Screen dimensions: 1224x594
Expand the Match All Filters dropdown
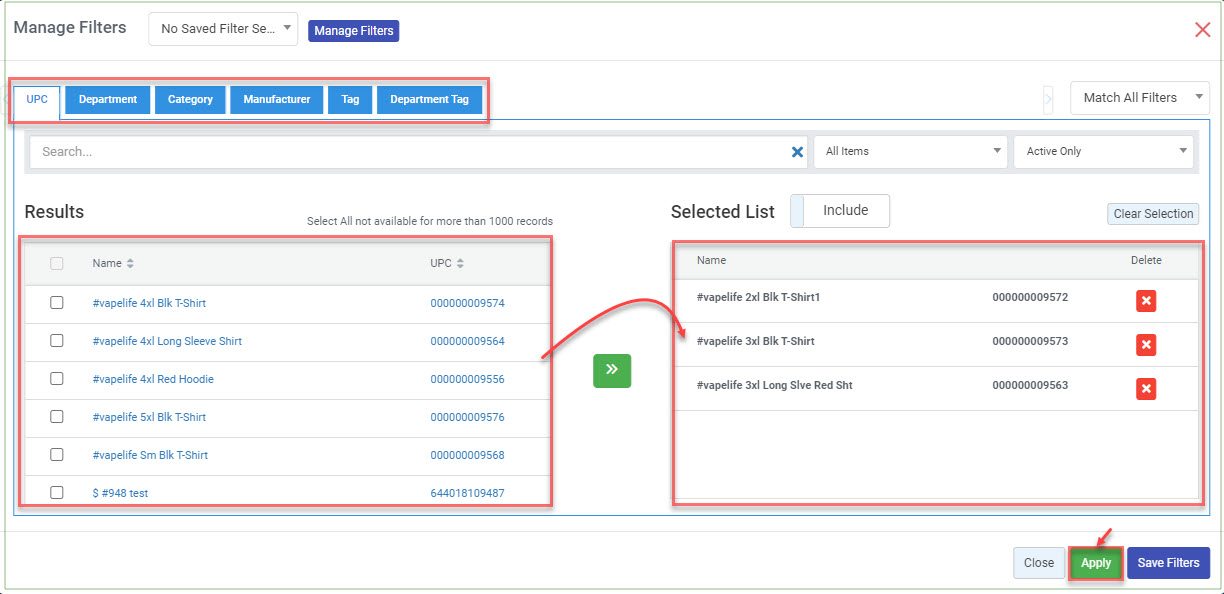point(1139,98)
